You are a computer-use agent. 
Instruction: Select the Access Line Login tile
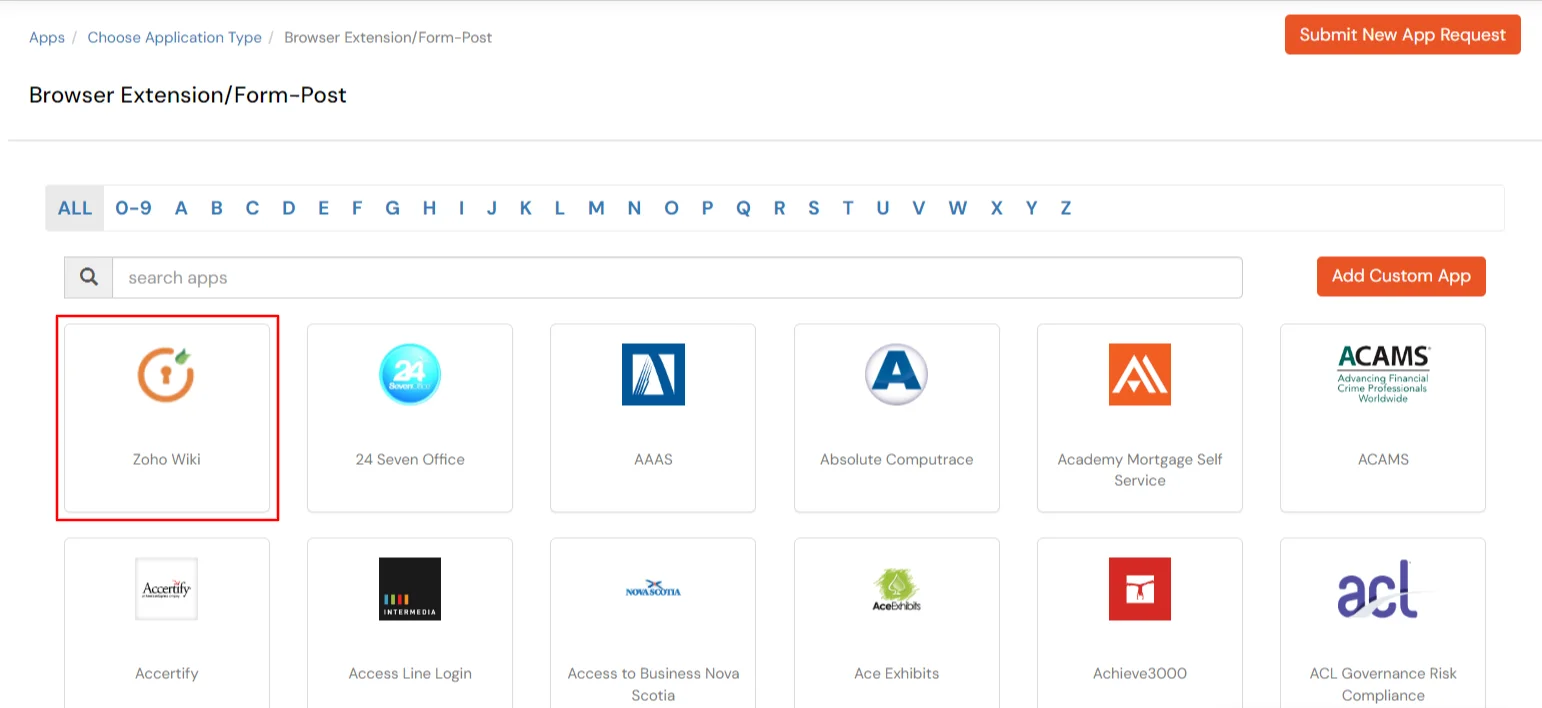409,620
